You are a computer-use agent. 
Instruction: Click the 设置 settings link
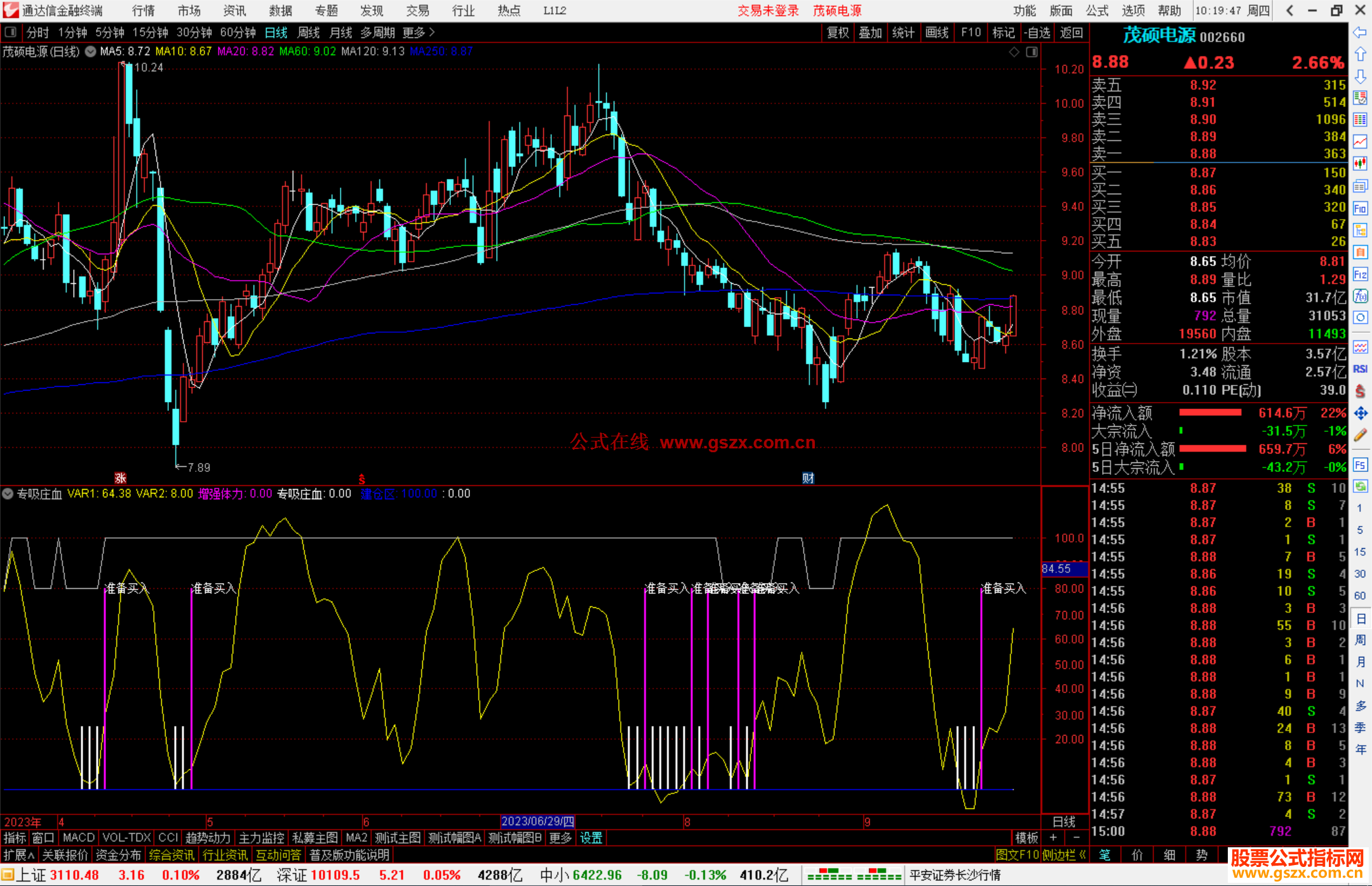591,838
